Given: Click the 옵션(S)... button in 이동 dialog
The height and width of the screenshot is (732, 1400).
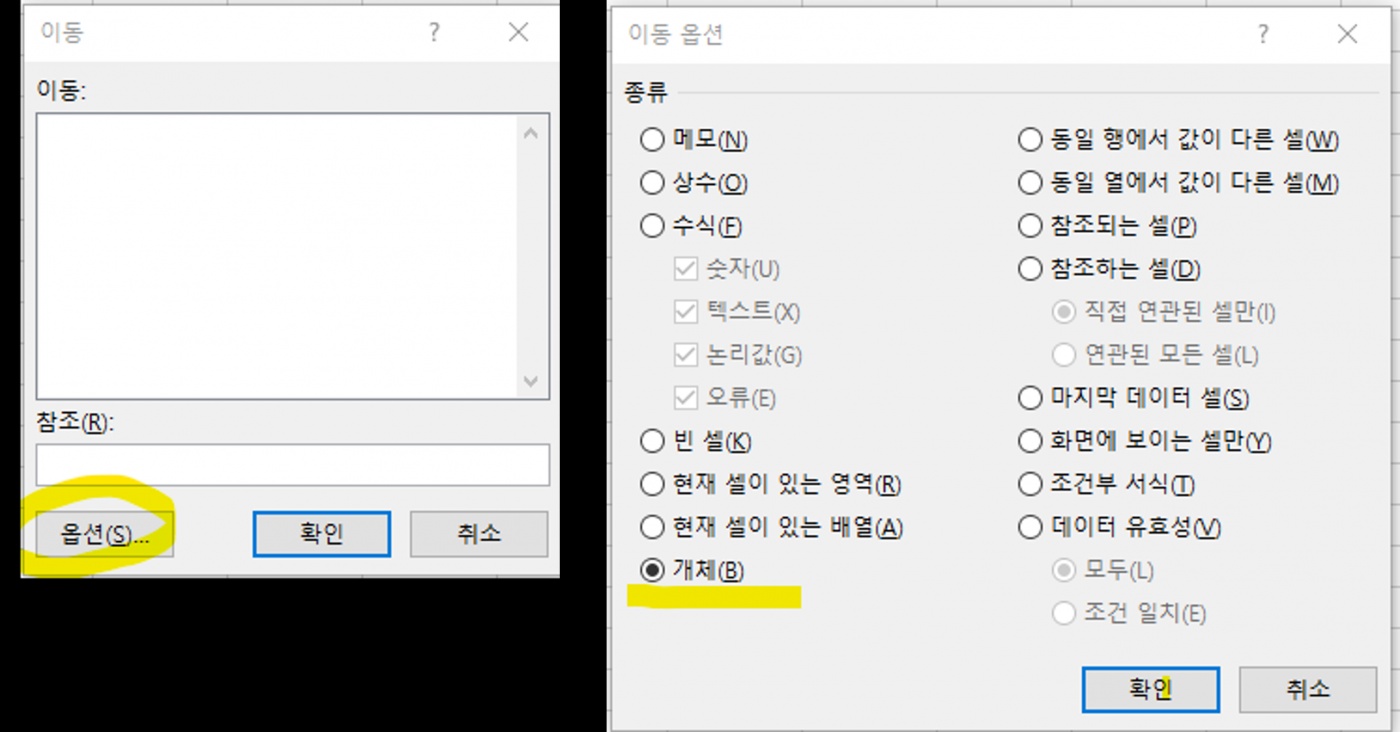Looking at the screenshot, I should [104, 534].
